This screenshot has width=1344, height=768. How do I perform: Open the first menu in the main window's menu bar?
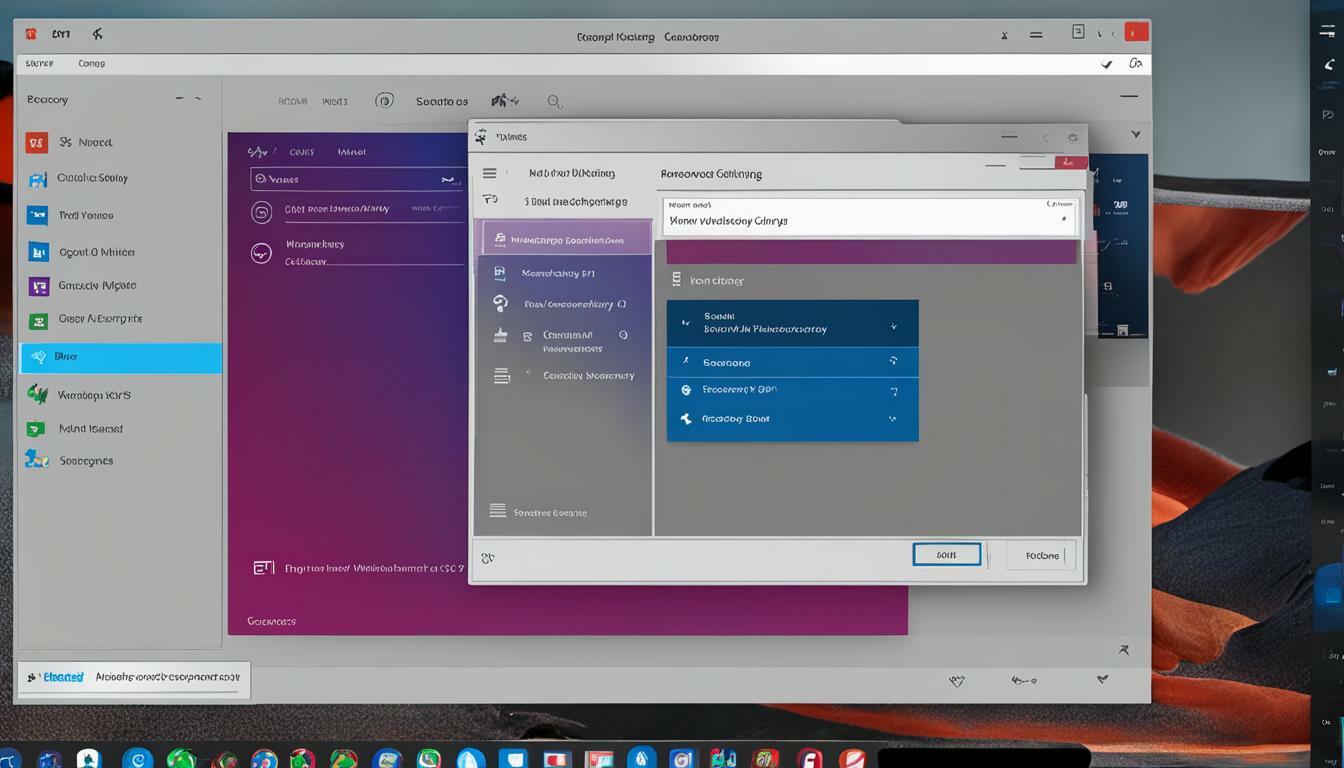[x=39, y=63]
